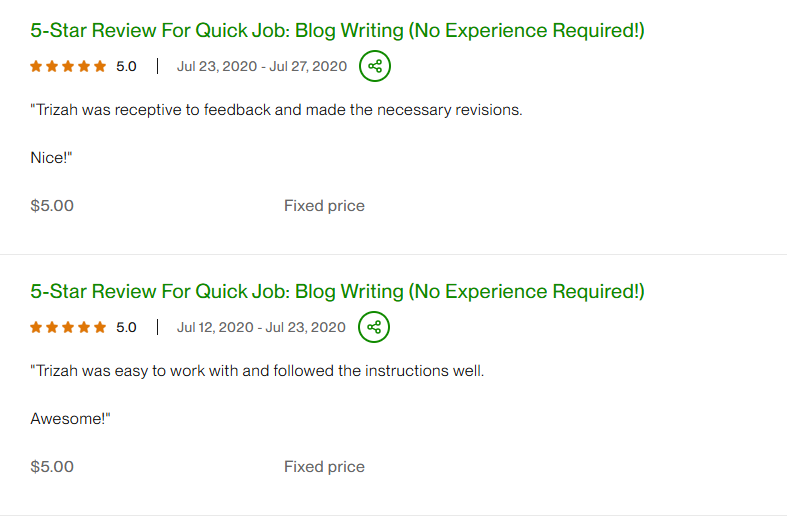Viewport: 787px width, 522px height.
Task: Click the 'Trizah was receptive to feedback' review text
Action: [276, 110]
